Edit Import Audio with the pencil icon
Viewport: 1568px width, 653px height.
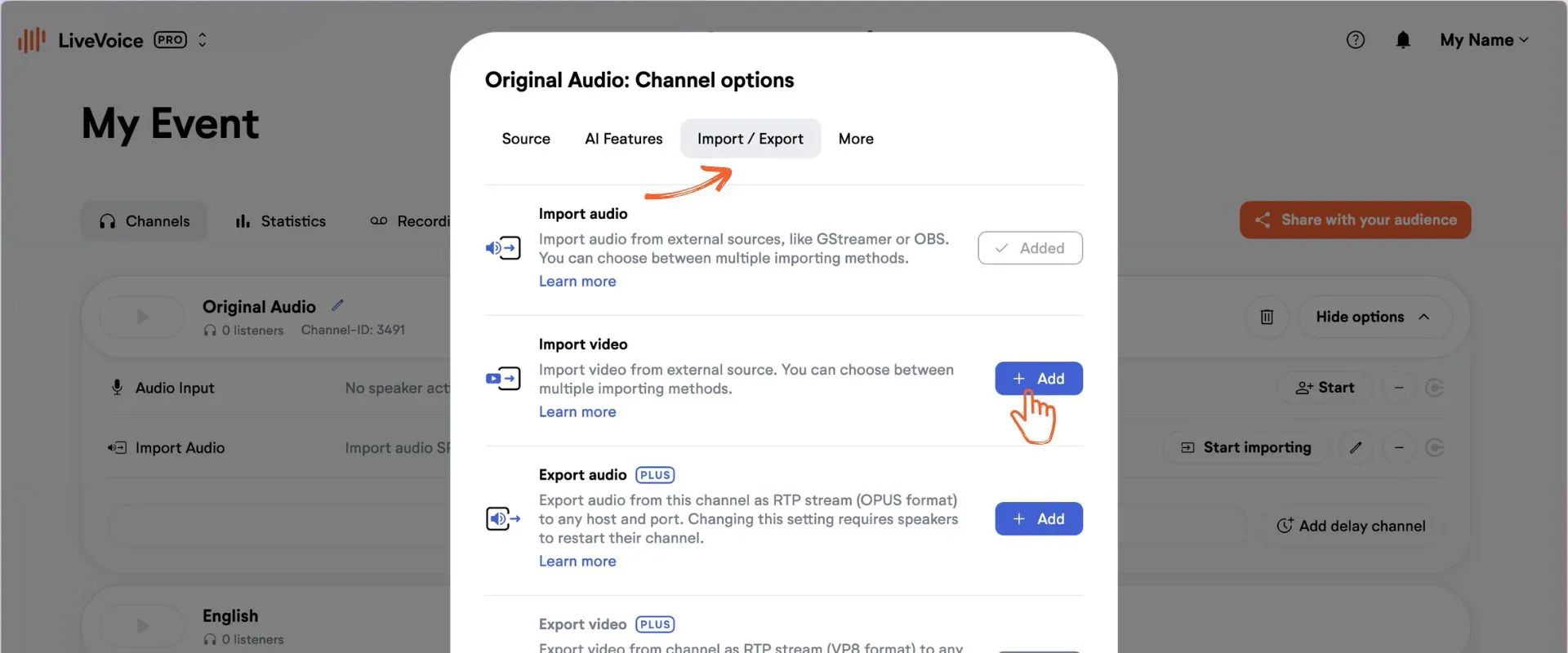point(1356,447)
